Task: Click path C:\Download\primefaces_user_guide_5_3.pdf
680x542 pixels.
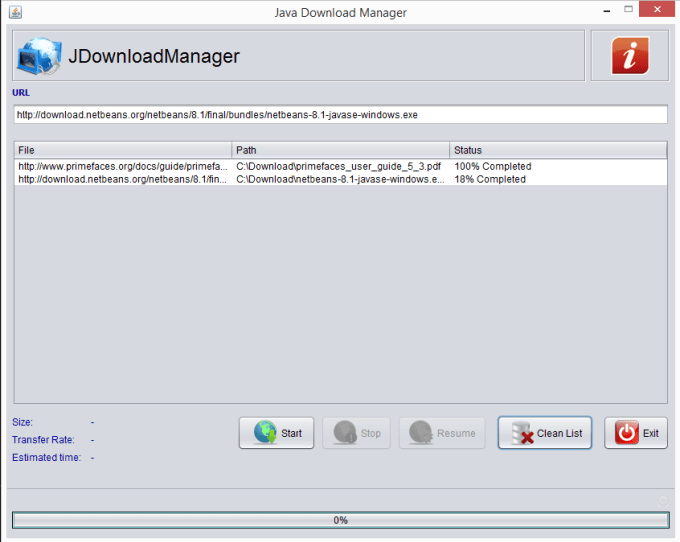Action: coord(338,167)
